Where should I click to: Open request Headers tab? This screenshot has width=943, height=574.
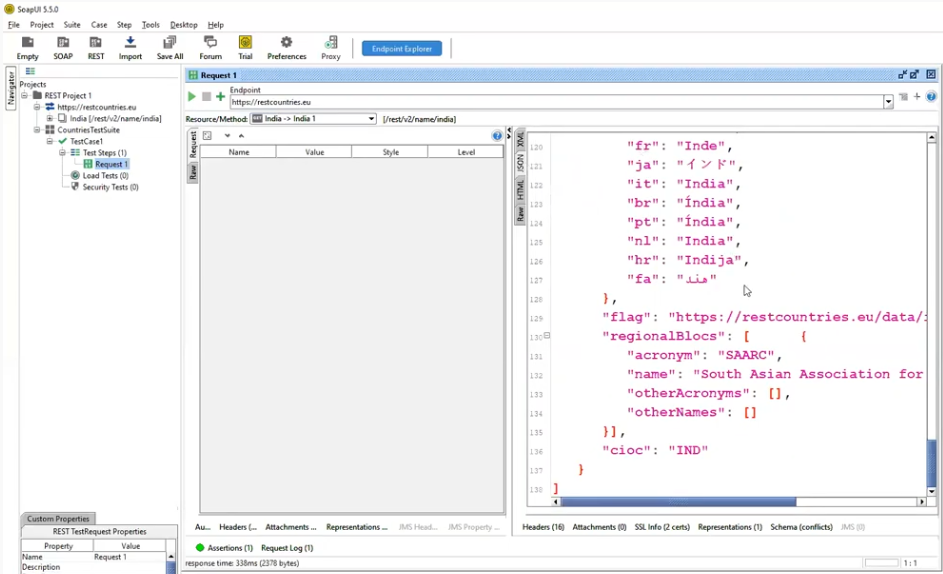pos(238,527)
